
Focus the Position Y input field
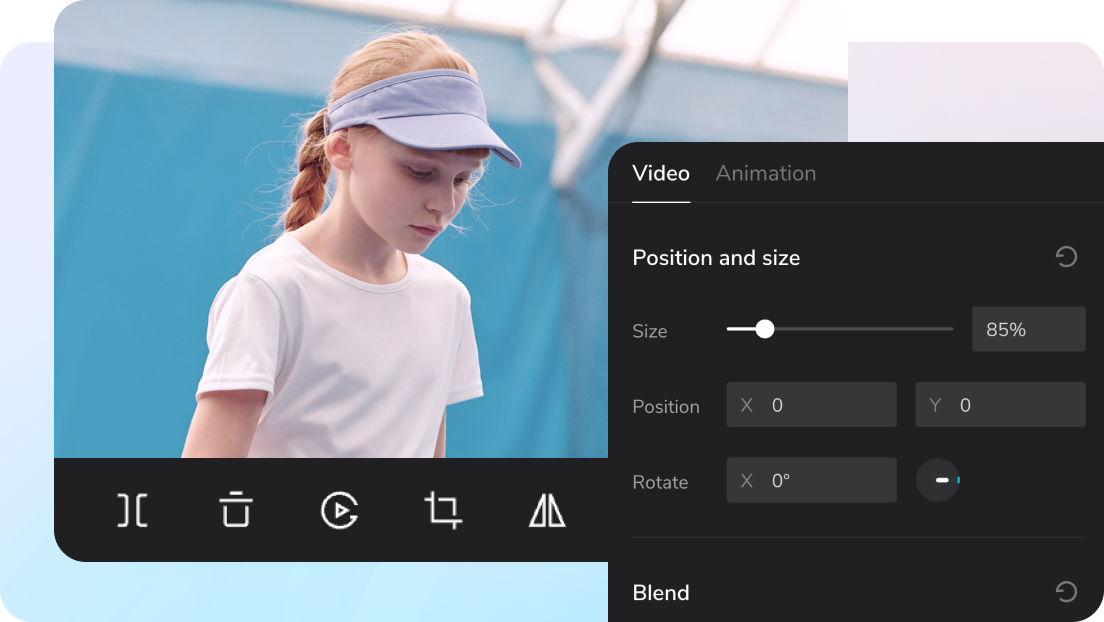(1000, 405)
